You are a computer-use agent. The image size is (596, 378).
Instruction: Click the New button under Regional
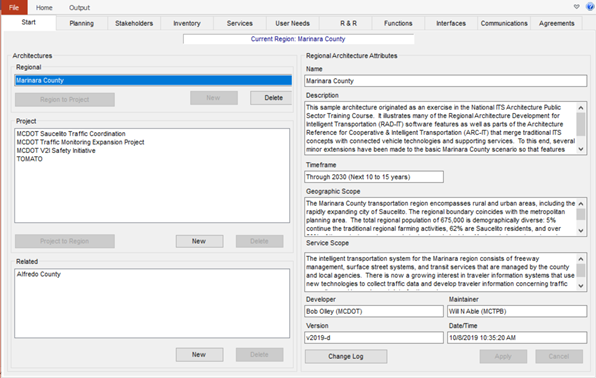tap(214, 98)
